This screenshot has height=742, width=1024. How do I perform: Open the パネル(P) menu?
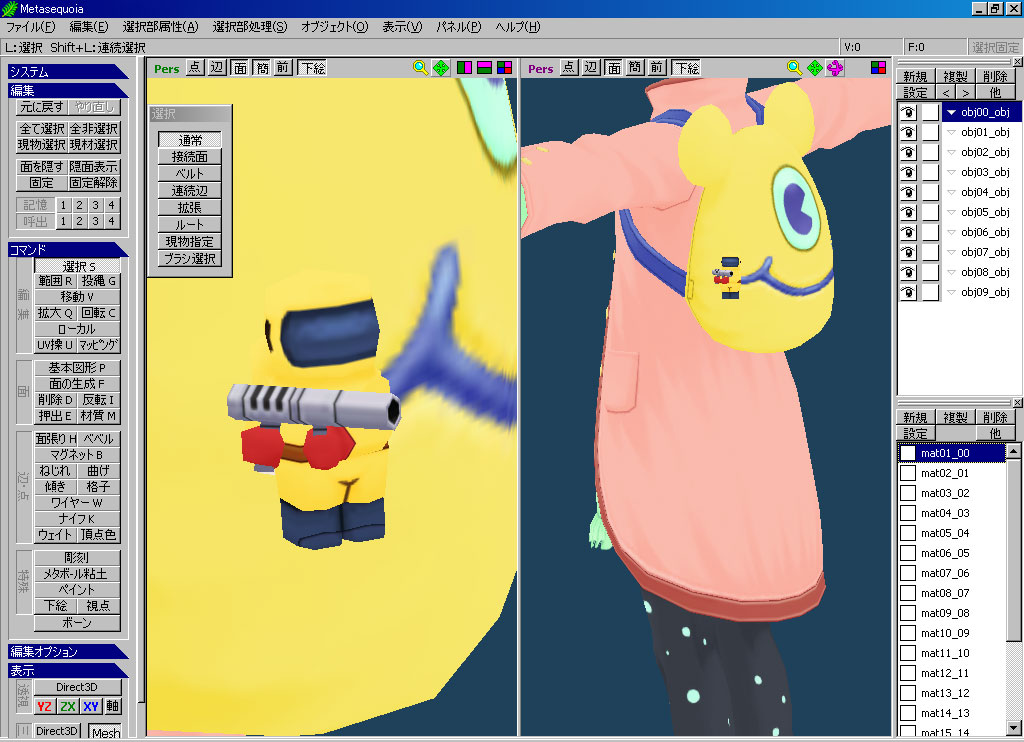pyautogui.click(x=458, y=27)
